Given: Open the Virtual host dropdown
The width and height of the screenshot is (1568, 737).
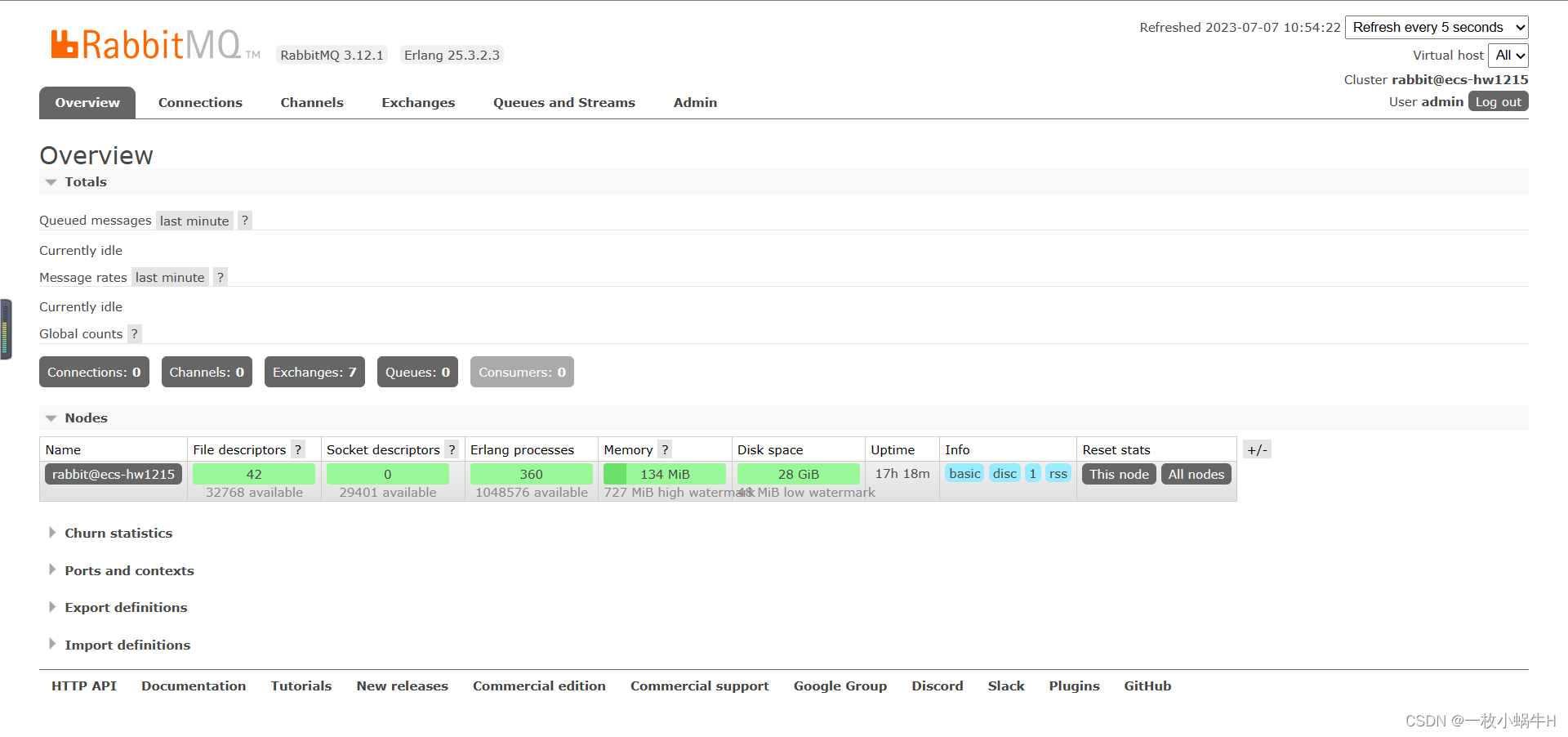Looking at the screenshot, I should 1508,55.
